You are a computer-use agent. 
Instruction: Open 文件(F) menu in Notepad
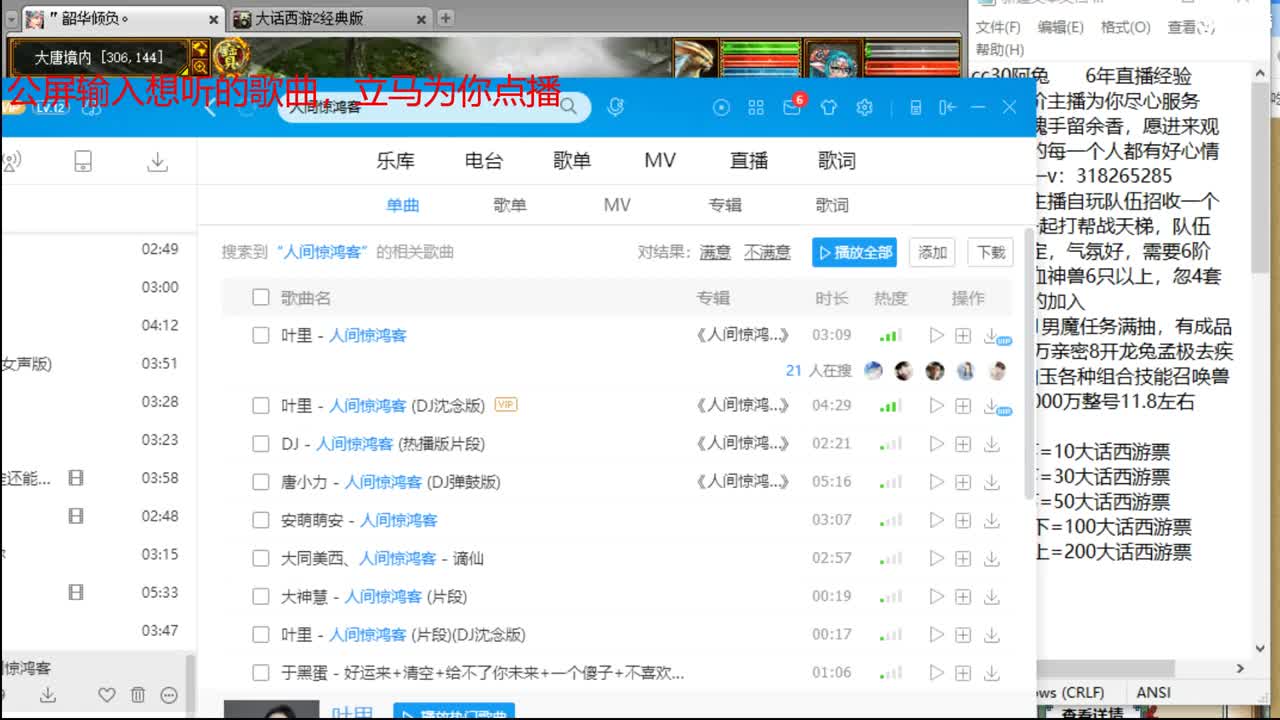pos(998,27)
